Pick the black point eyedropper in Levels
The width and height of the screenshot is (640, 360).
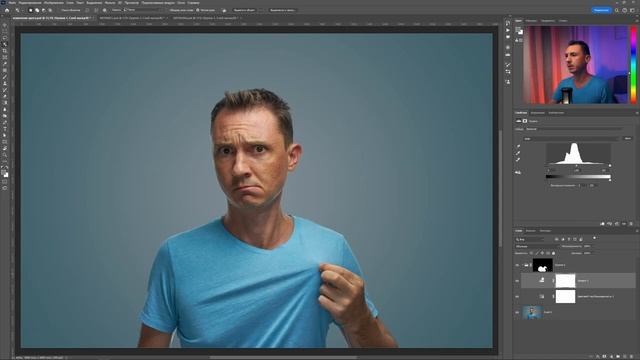click(x=518, y=146)
